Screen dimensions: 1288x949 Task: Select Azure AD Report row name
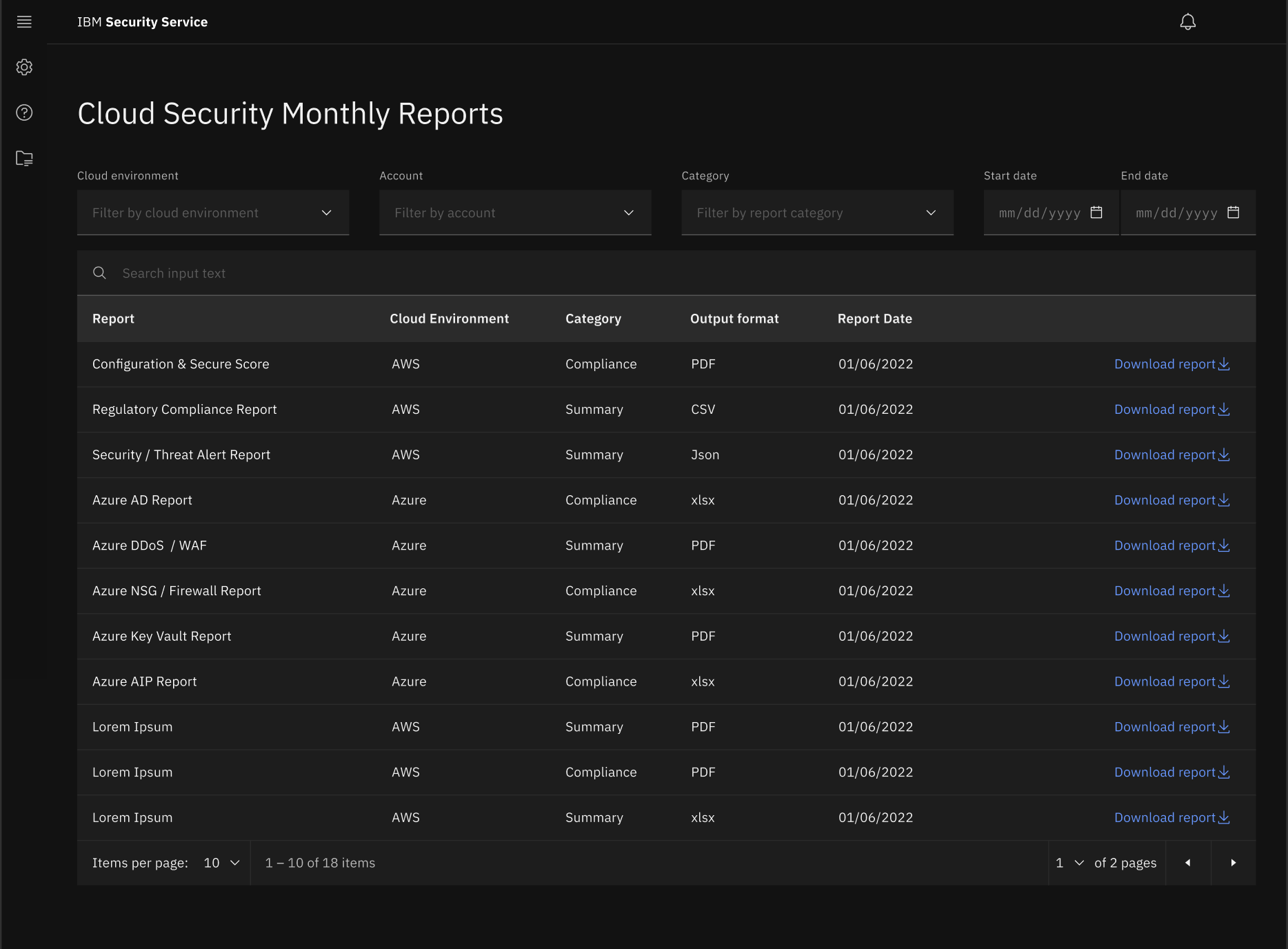142,500
